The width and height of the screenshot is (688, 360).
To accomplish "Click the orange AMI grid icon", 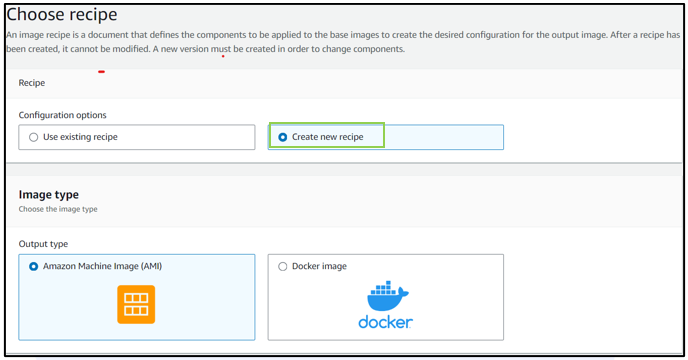I will coord(136,304).
